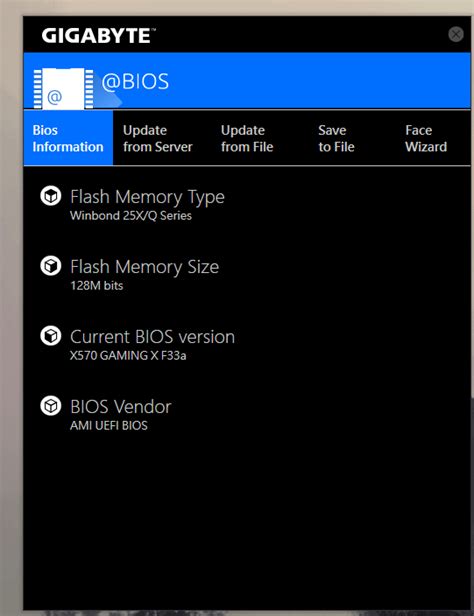This screenshot has width=474, height=616.
Task: Click the Winbond 25X/Q Series value
Action: point(131,216)
